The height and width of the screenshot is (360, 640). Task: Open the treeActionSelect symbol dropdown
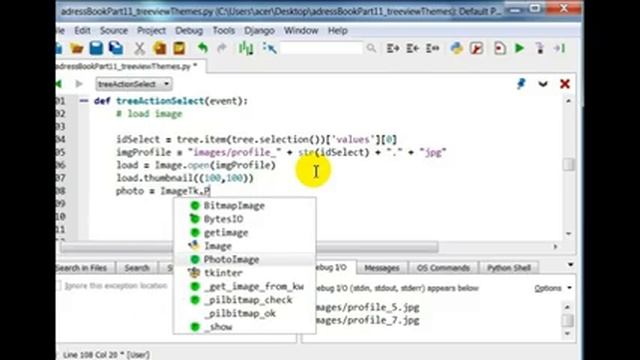click(134, 84)
